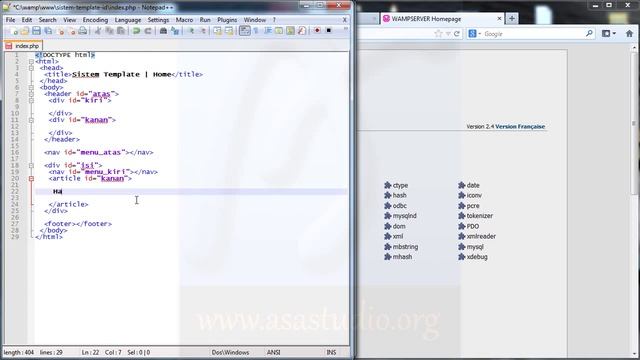
Task: Collapse the header fold marker on line 7
Action: tap(31, 94)
